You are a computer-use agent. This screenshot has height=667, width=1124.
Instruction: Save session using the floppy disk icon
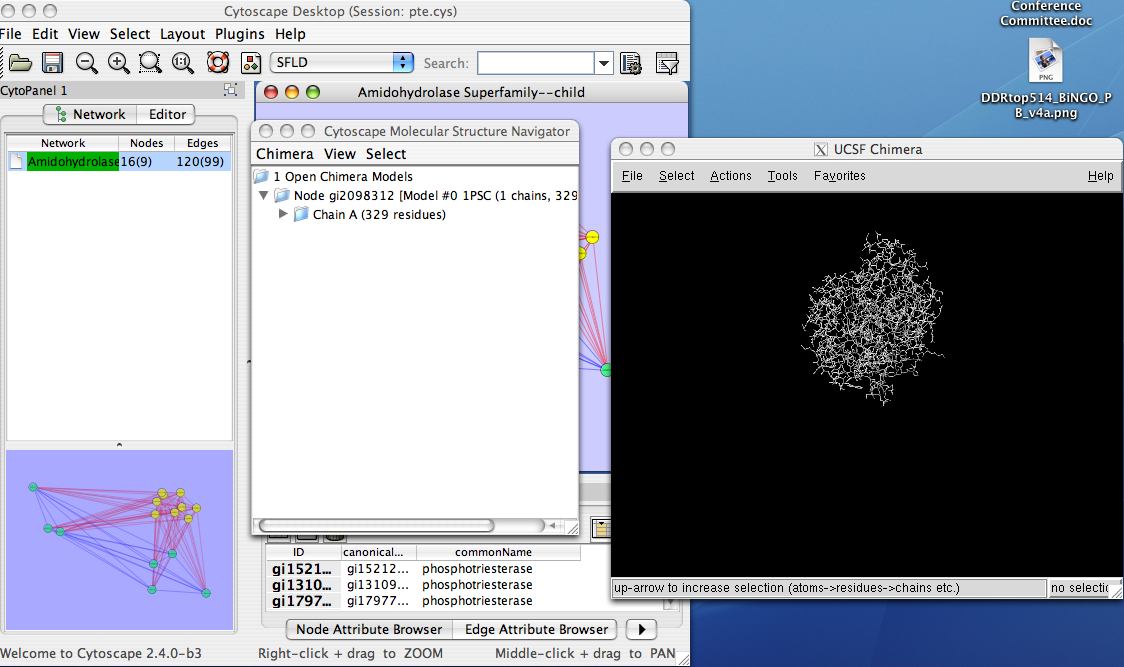(52, 63)
